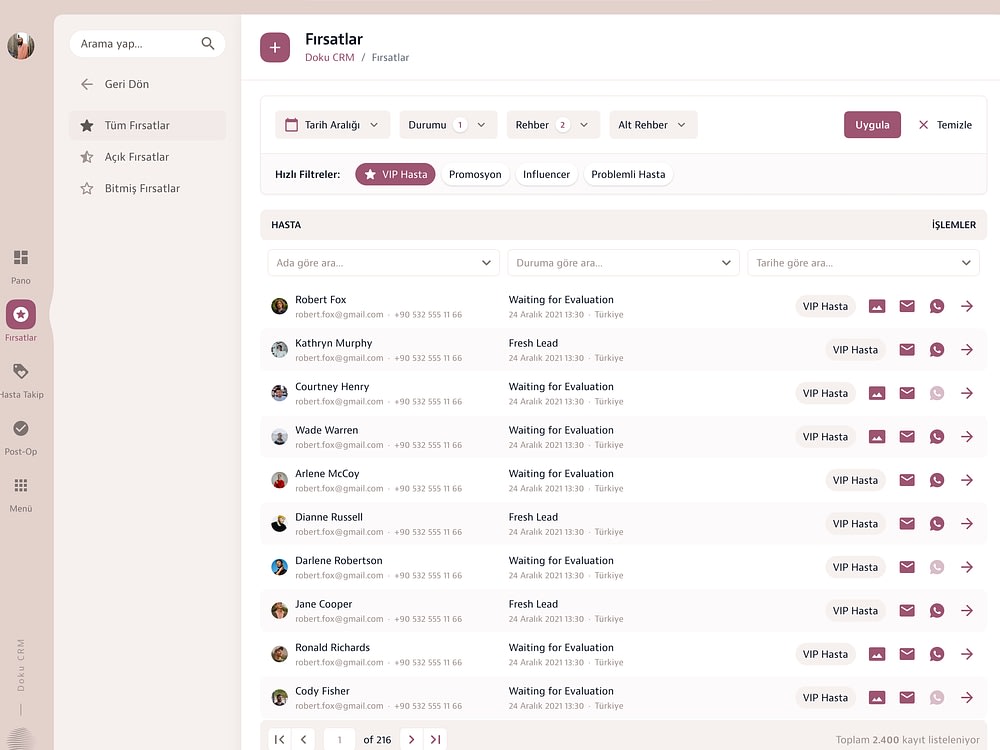Open the Post-Op section
The image size is (1000, 750).
click(x=20, y=428)
